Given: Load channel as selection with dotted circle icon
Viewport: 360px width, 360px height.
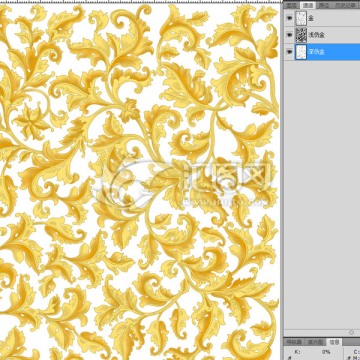Looking at the screenshot, I should (351, 332).
